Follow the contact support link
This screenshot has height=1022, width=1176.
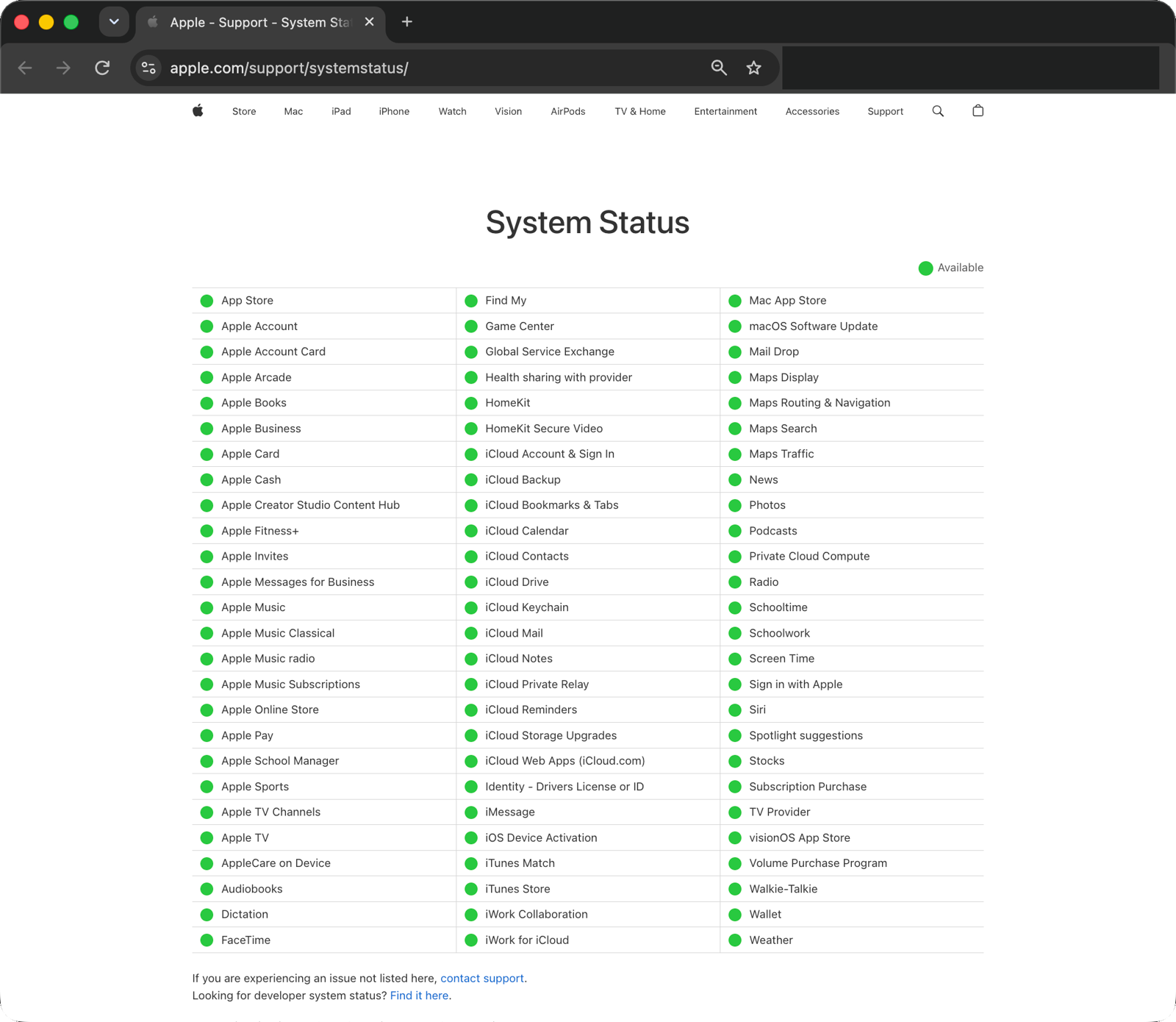click(482, 979)
